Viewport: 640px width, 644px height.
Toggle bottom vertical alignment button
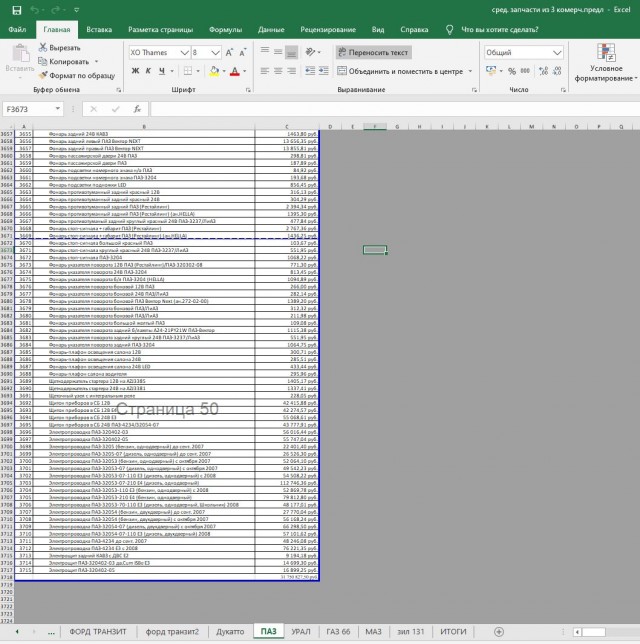click(x=291, y=52)
